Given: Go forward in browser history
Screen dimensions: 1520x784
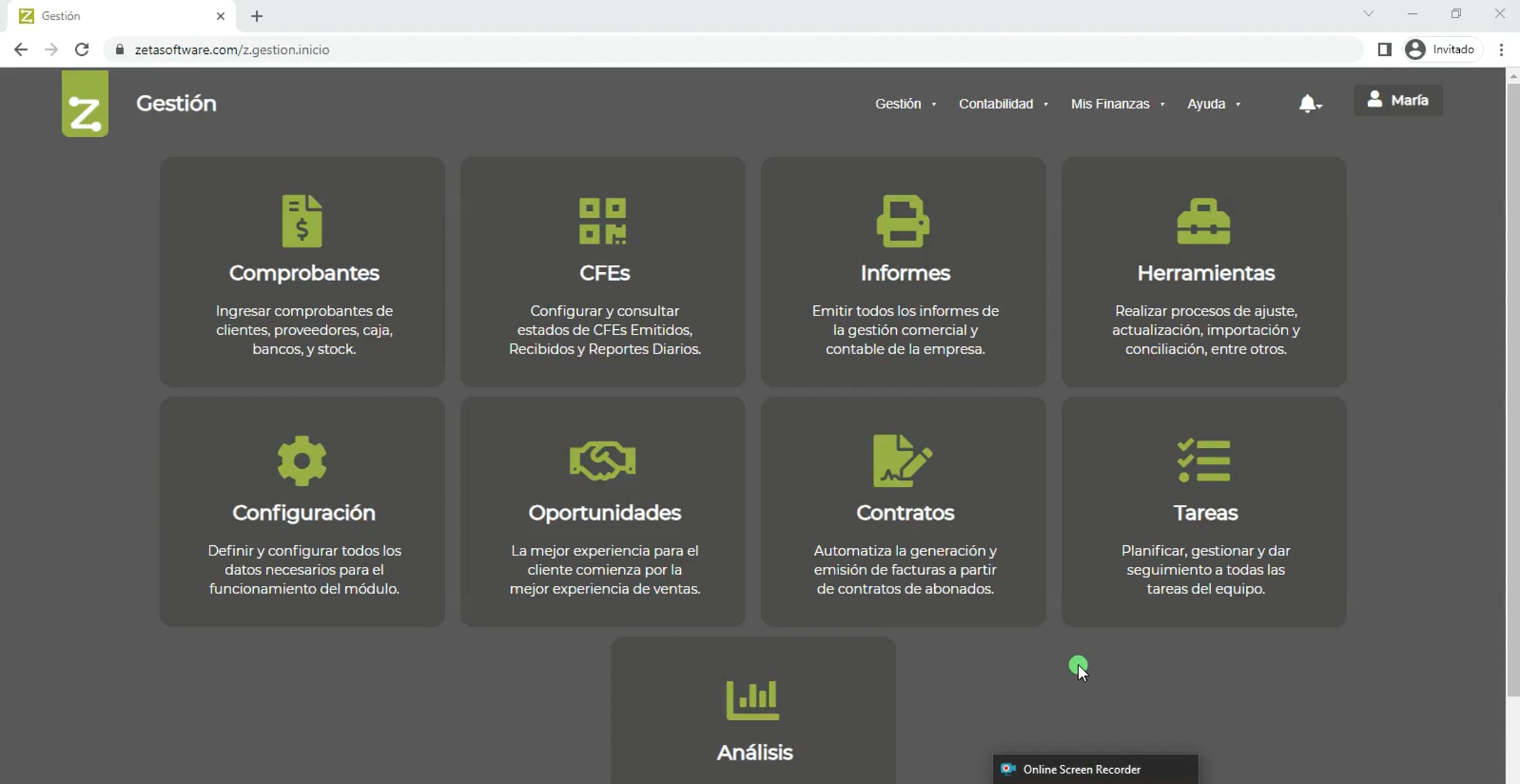Looking at the screenshot, I should (51, 49).
